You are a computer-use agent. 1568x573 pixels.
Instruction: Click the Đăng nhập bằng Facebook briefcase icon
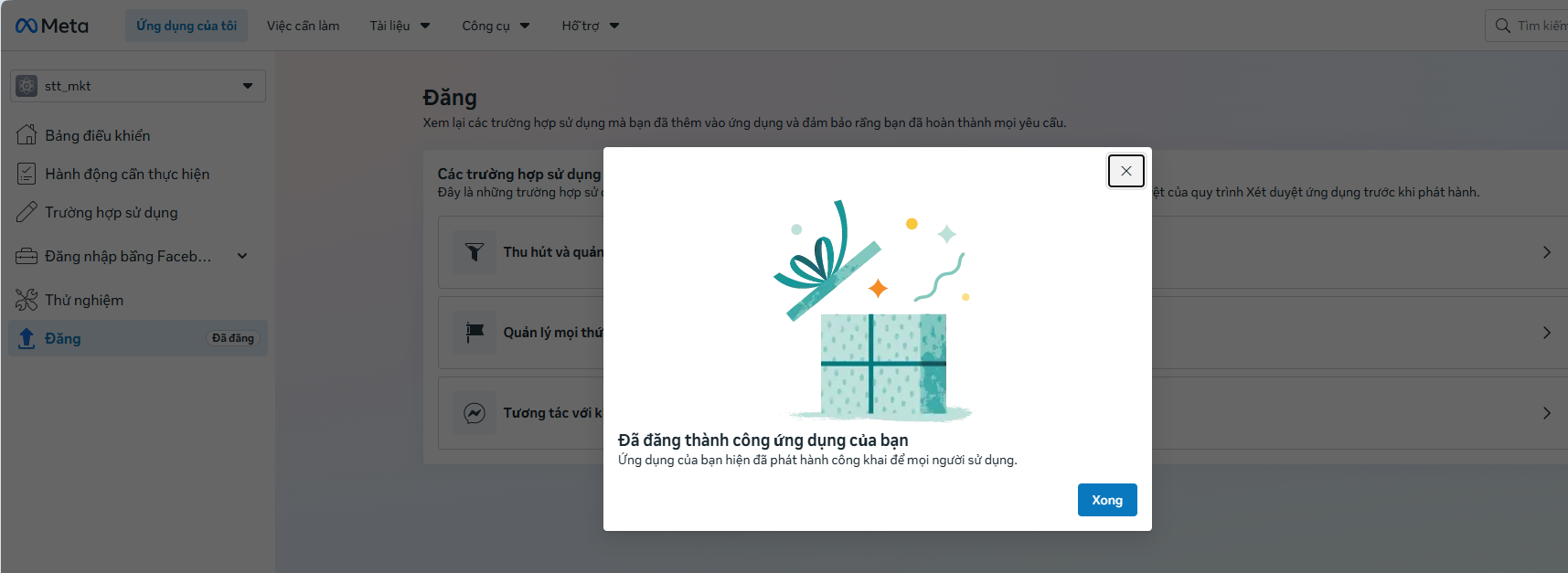27,256
